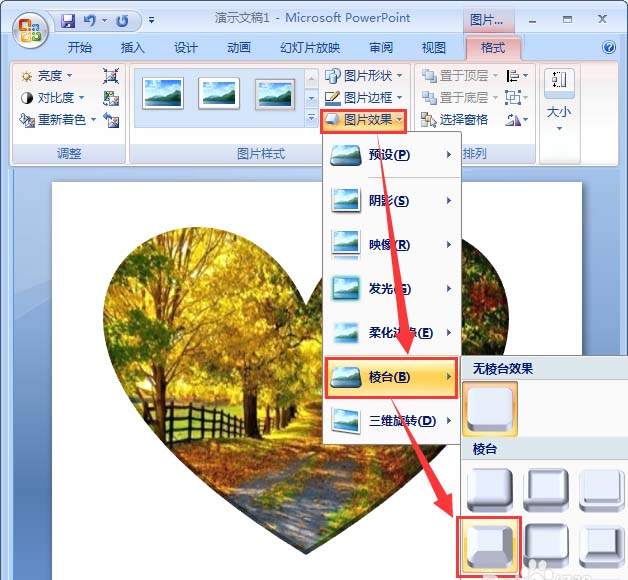Choose first bevel preset in first row
Viewport: 628px width, 580px height.
pos(490,490)
